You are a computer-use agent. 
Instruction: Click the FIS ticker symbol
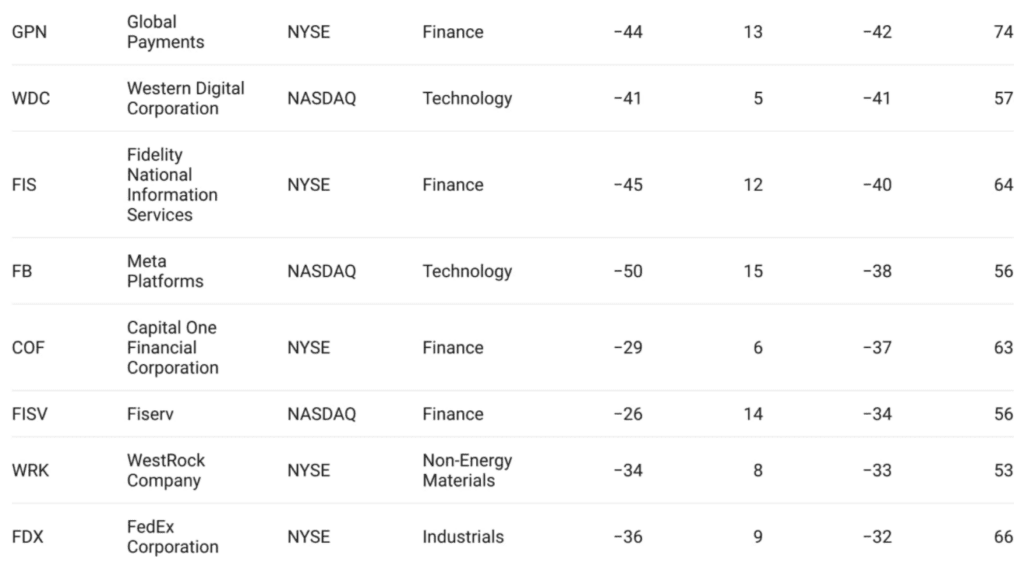pos(24,185)
